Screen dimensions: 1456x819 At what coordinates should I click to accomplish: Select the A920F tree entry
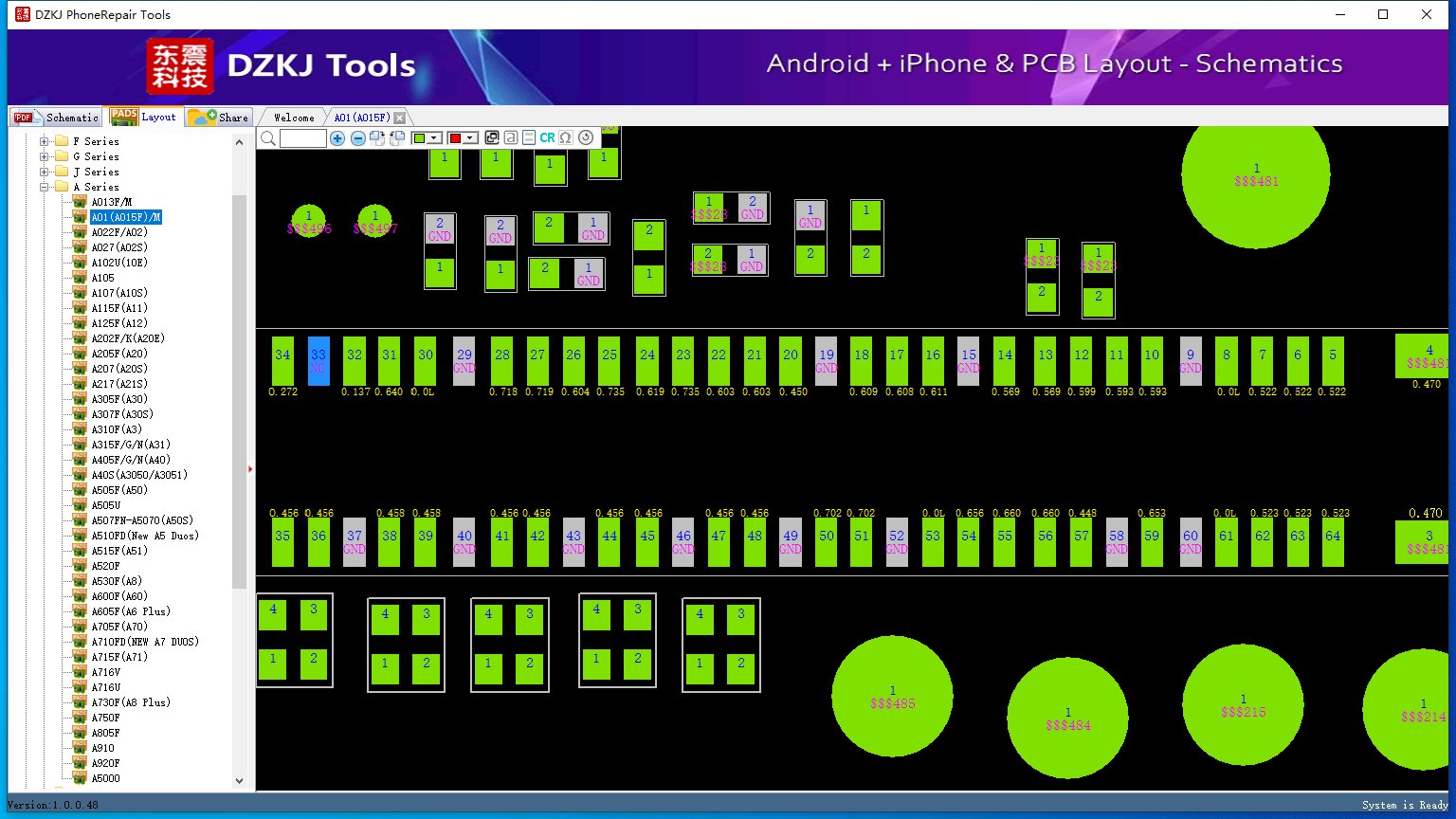click(x=106, y=763)
